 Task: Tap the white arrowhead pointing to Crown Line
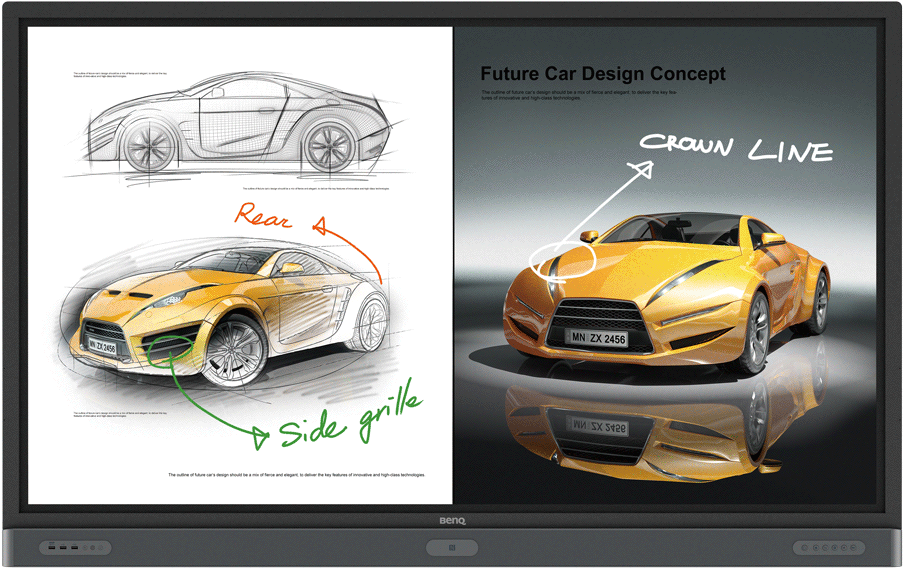(643, 170)
